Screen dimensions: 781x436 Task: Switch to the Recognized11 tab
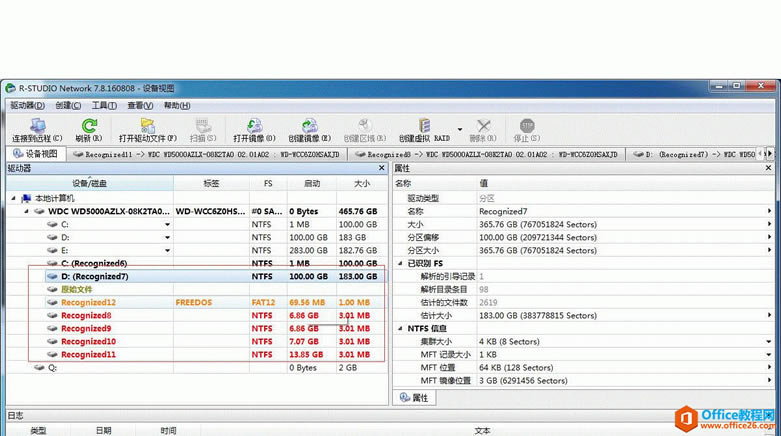point(207,154)
